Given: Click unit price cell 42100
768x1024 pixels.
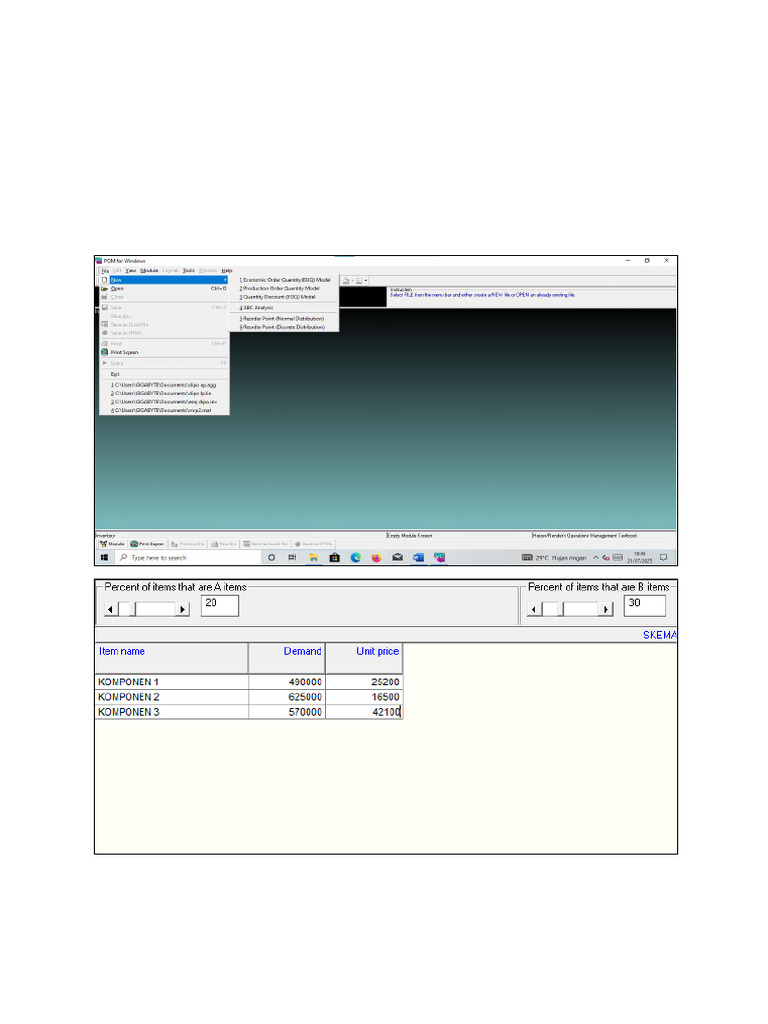Looking at the screenshot, I should [364, 712].
